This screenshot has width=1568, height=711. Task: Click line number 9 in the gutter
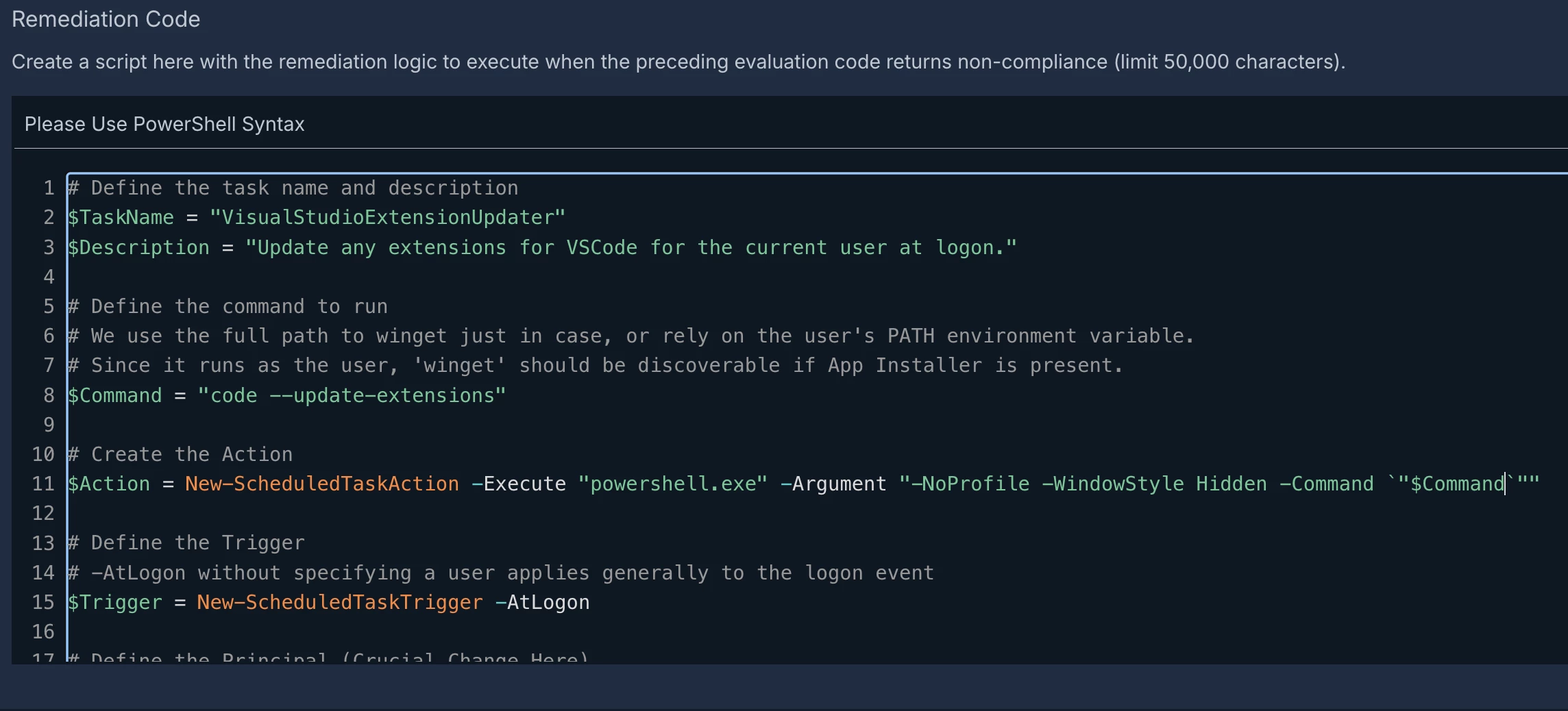[x=49, y=425]
